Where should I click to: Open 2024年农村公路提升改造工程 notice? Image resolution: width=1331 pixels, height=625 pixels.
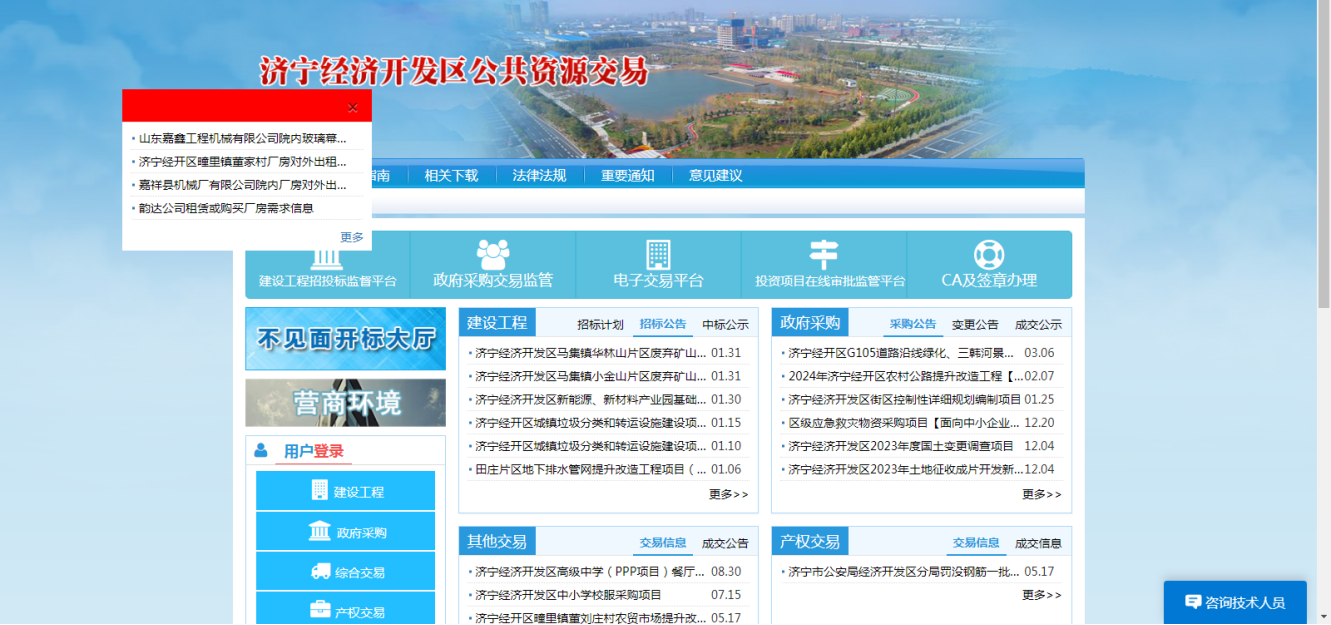(x=904, y=376)
